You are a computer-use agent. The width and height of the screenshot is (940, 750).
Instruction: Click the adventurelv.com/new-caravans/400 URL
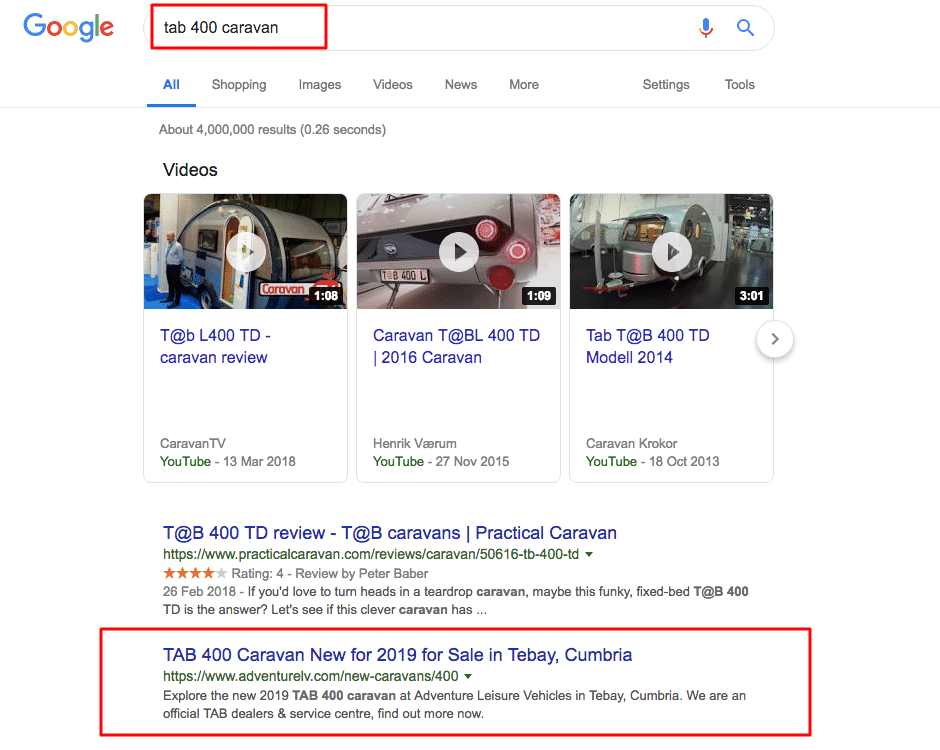[x=311, y=676]
